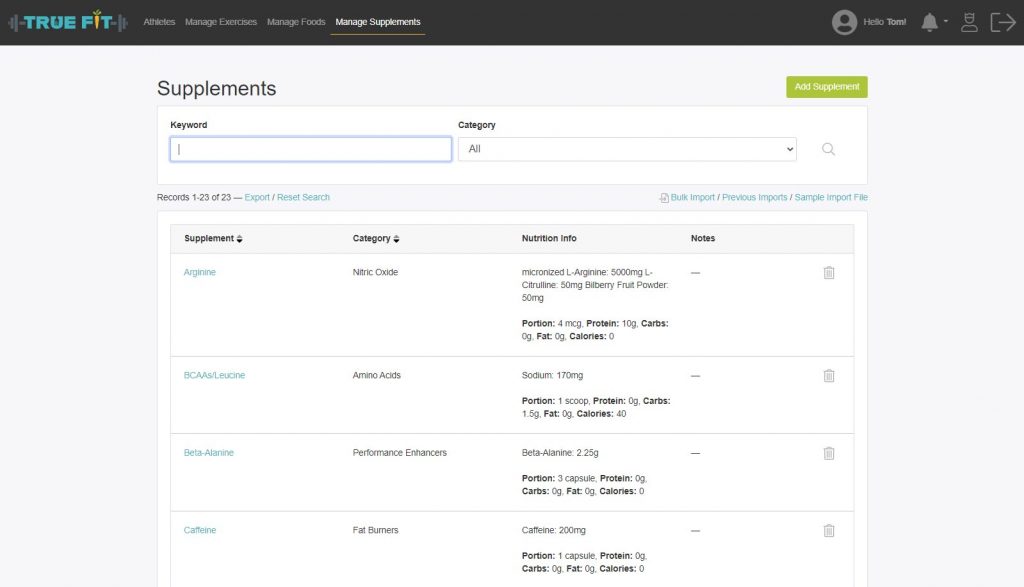Open the Bulk Import link
Image resolution: width=1024 pixels, height=587 pixels.
coord(692,197)
